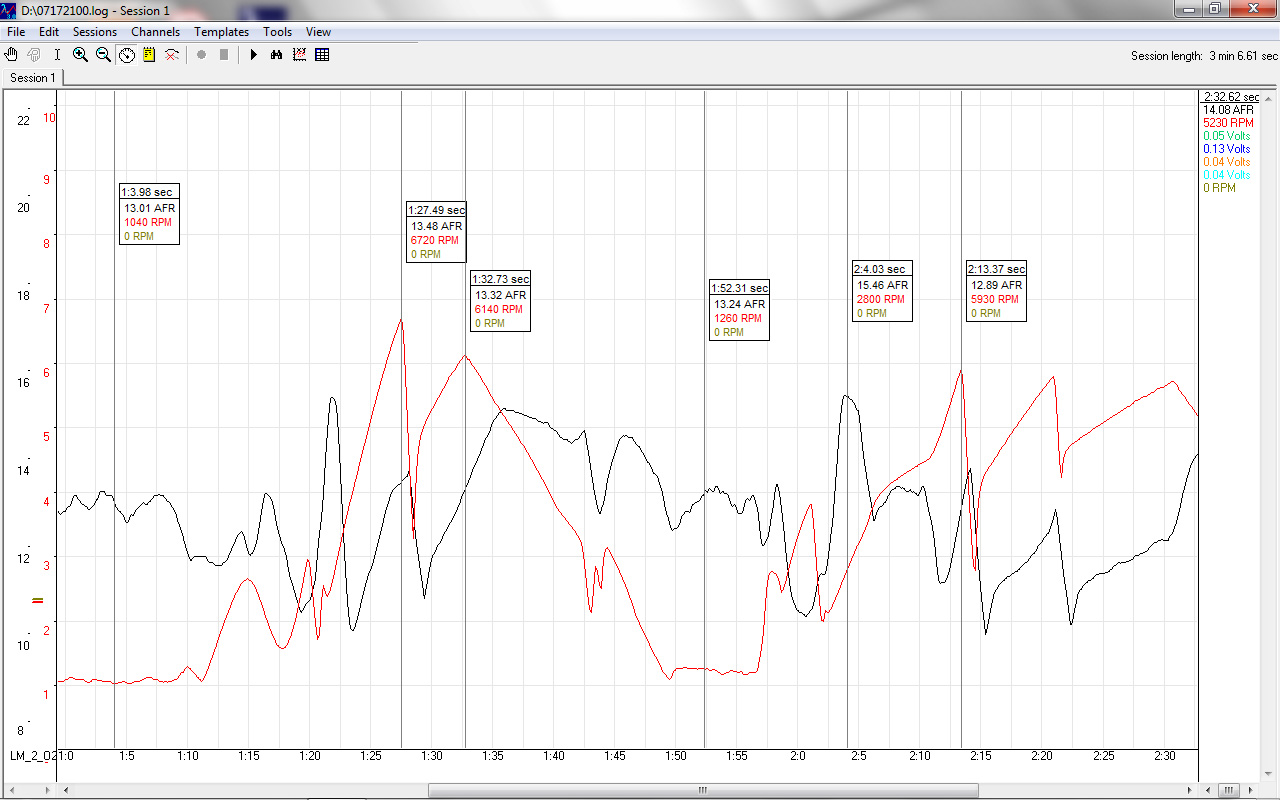This screenshot has height=800, width=1280.
Task: Click the horizontal timeline scrollbar thumb
Action: click(703, 790)
